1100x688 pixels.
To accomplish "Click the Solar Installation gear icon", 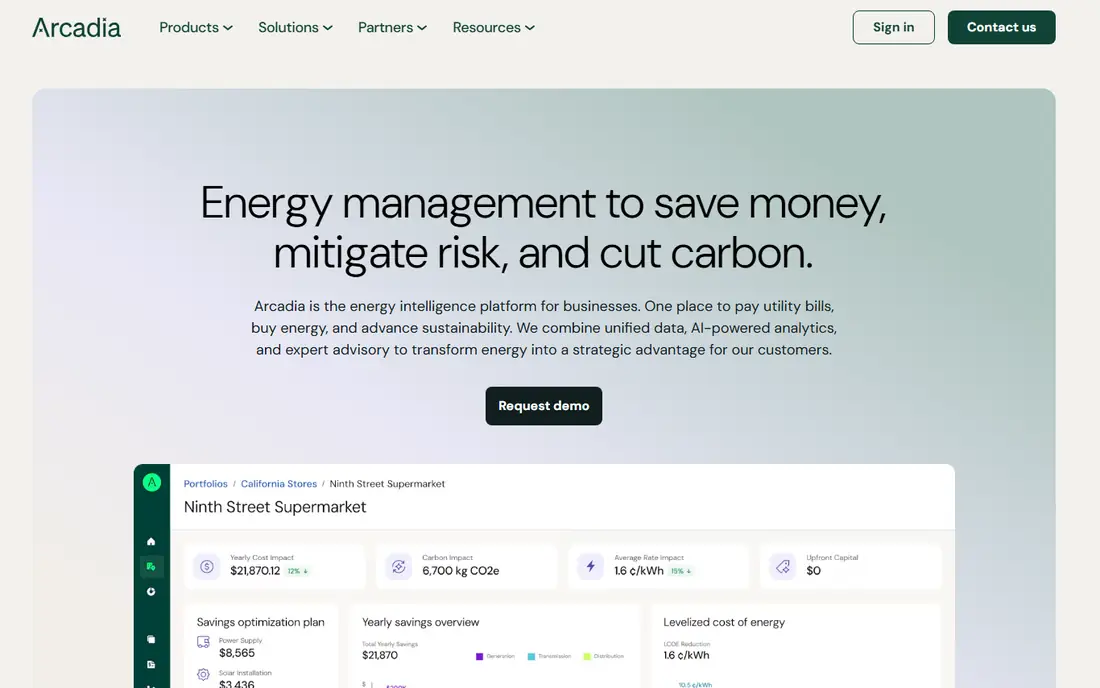I will coord(203,674).
